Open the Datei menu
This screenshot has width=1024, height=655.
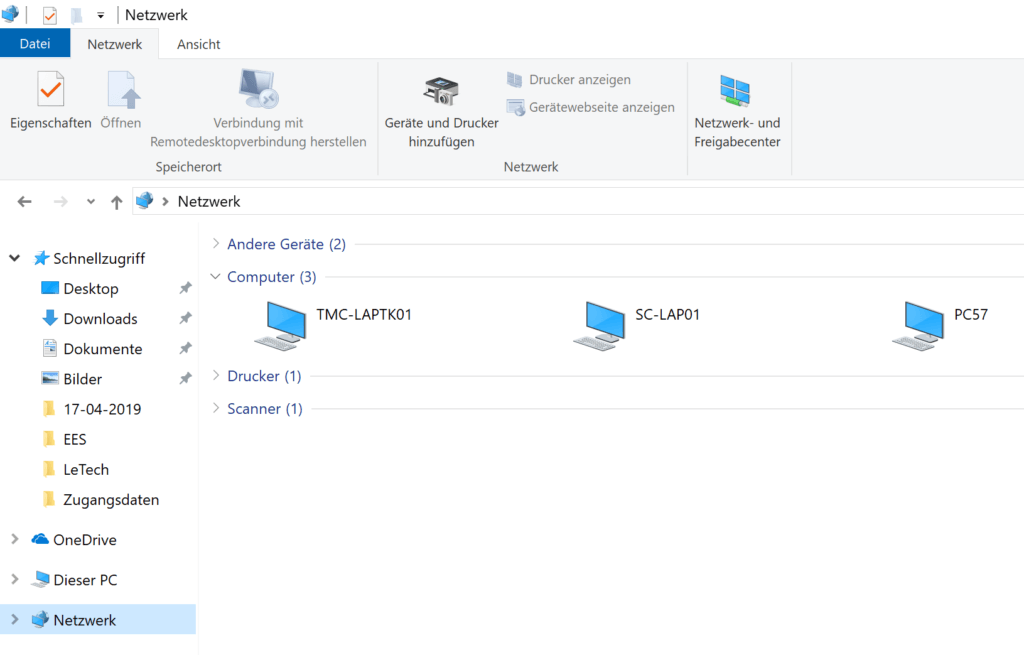pos(35,44)
